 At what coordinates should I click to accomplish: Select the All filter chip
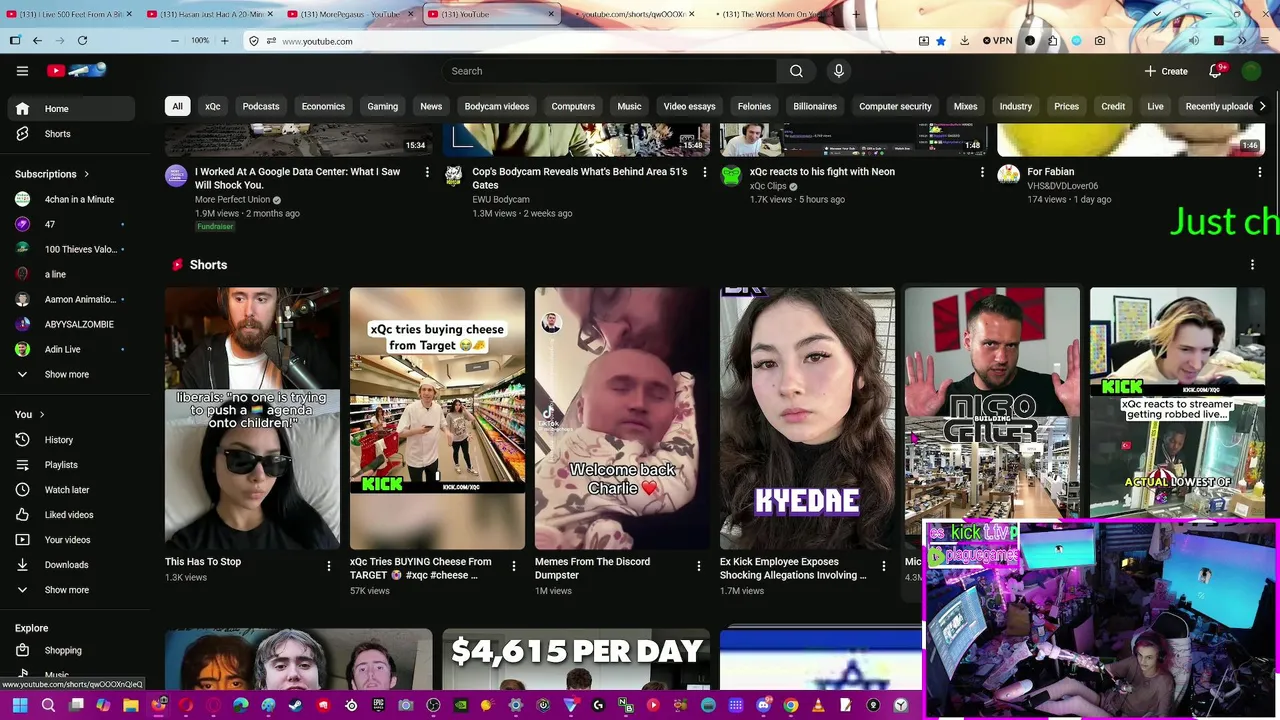coord(177,106)
